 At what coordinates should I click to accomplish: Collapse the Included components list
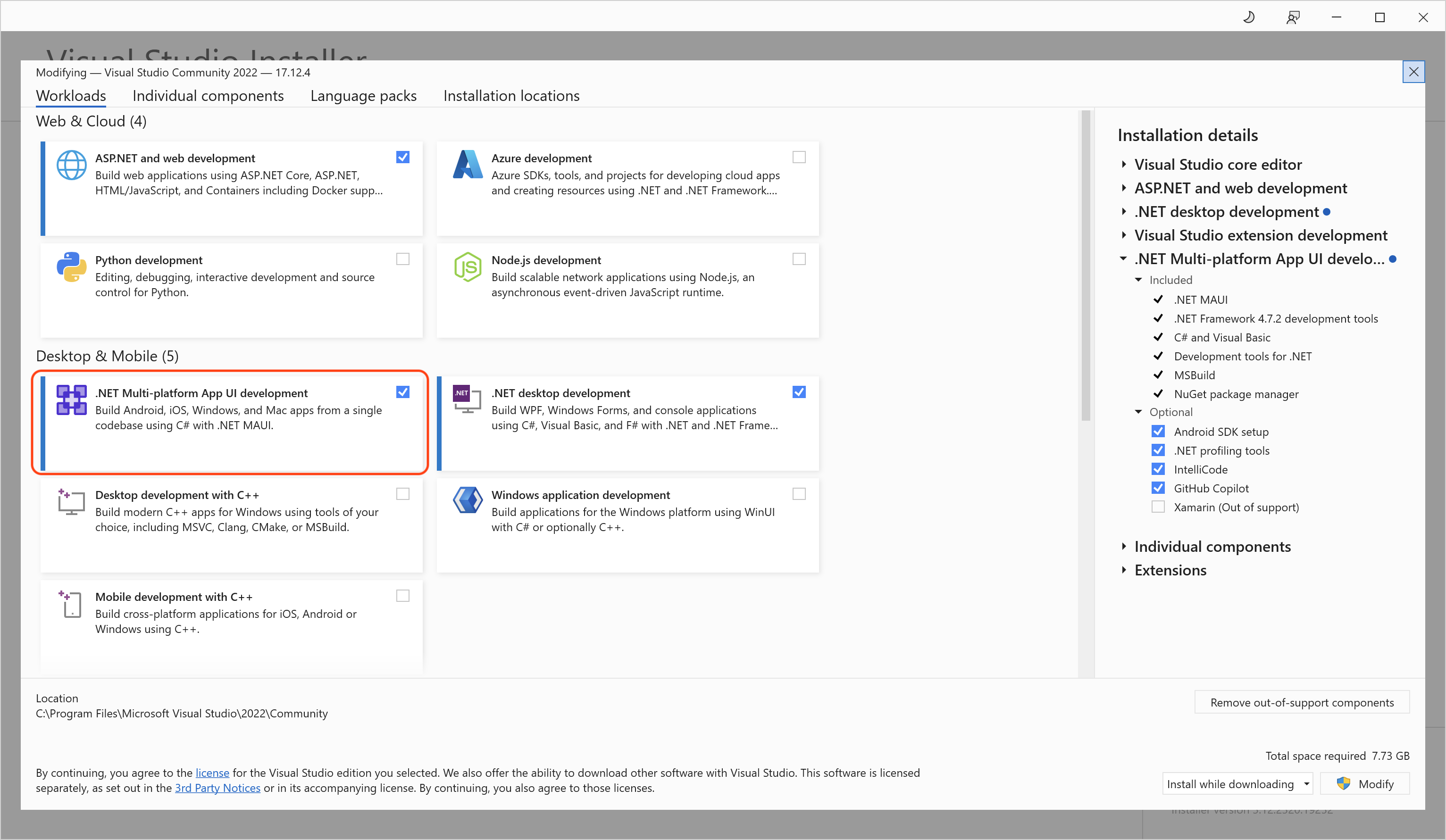(x=1138, y=280)
